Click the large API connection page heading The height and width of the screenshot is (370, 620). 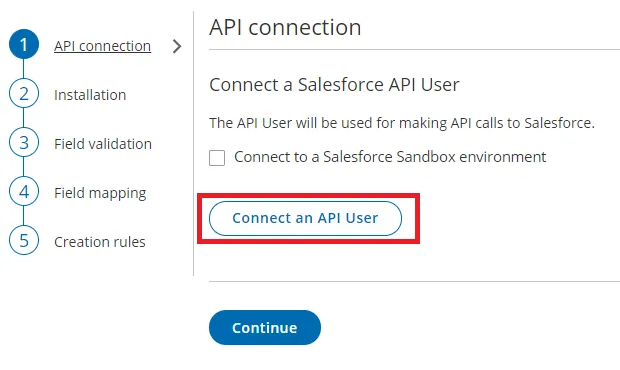click(285, 27)
